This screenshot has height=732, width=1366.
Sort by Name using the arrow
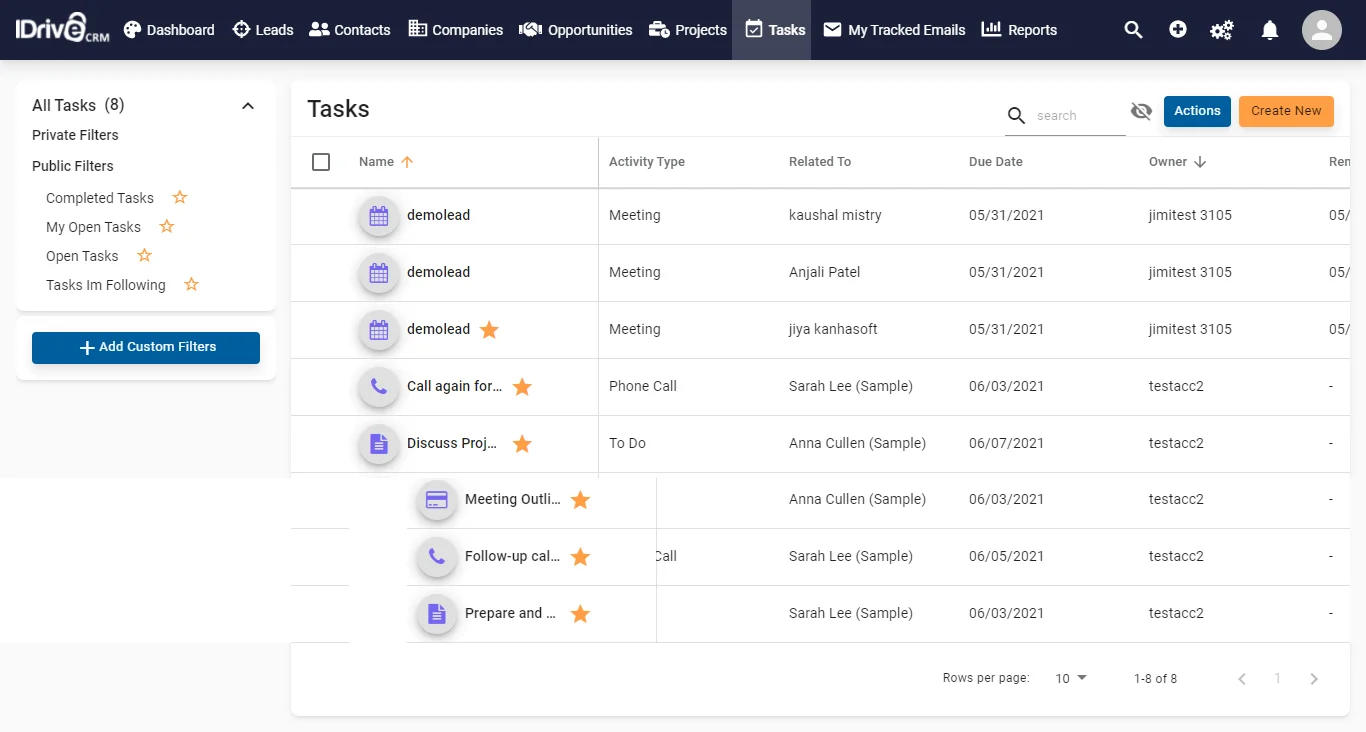(407, 162)
